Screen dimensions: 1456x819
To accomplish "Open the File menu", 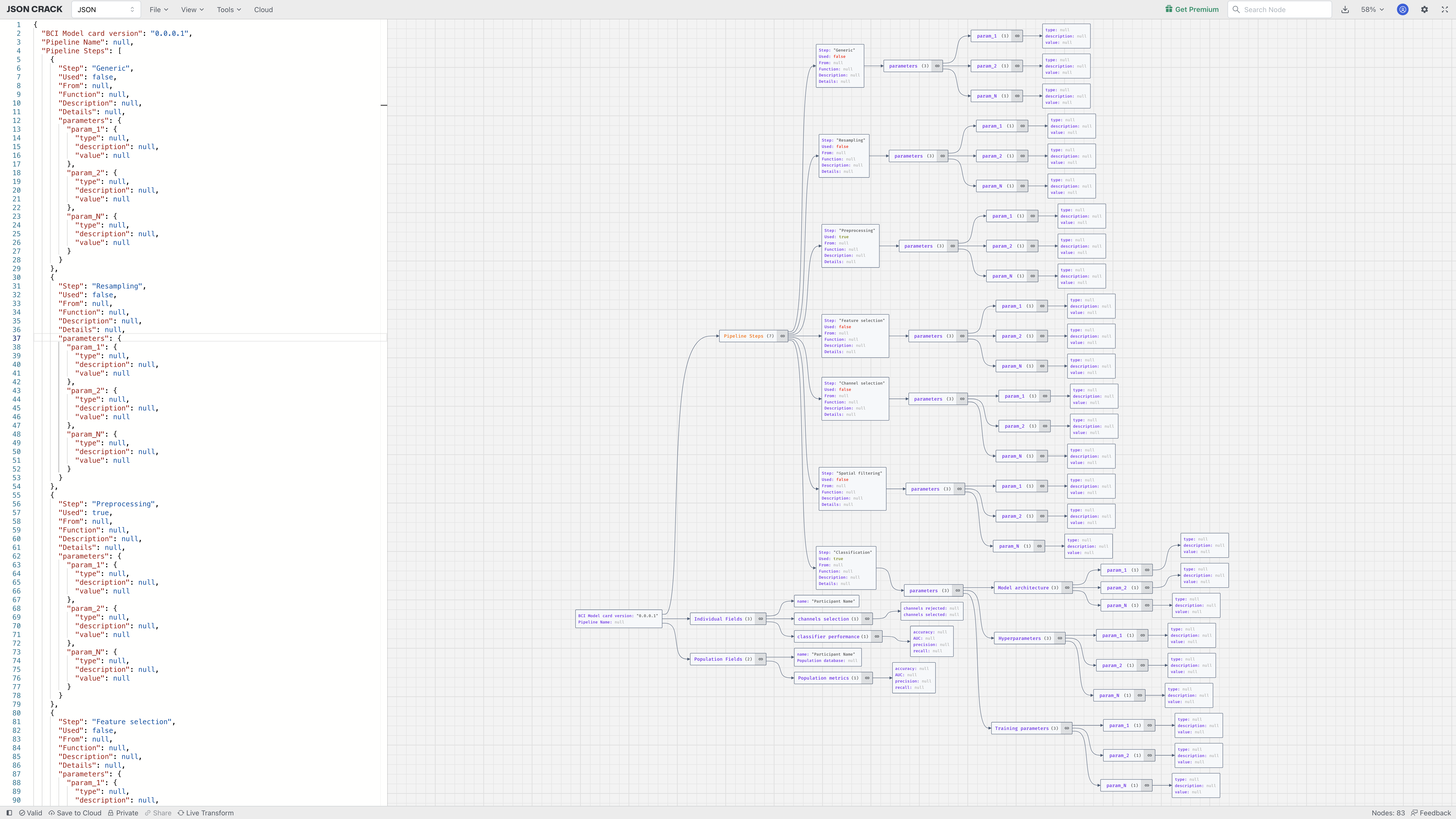I will [158, 10].
